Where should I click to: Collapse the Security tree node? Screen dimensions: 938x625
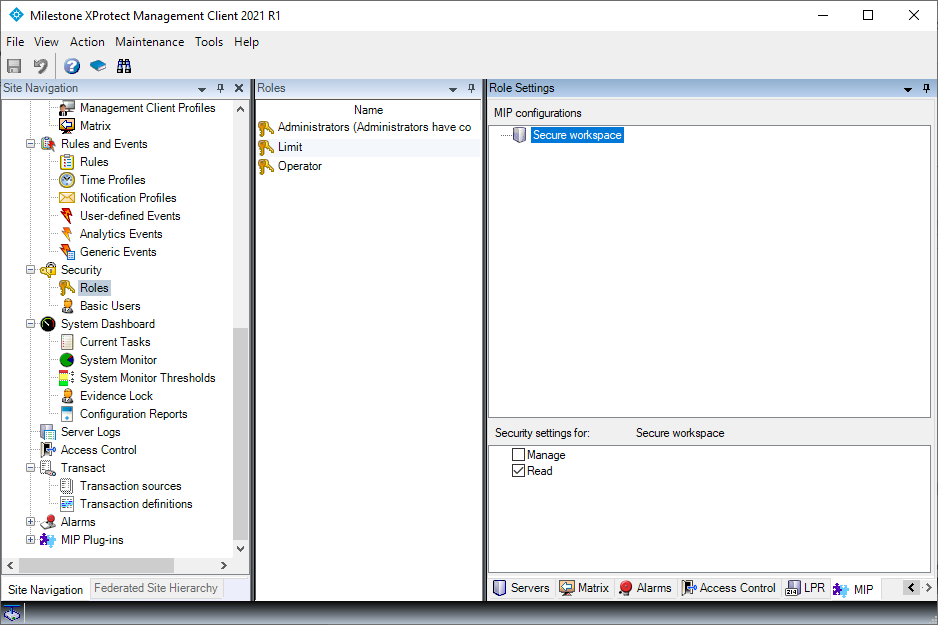tap(30, 269)
